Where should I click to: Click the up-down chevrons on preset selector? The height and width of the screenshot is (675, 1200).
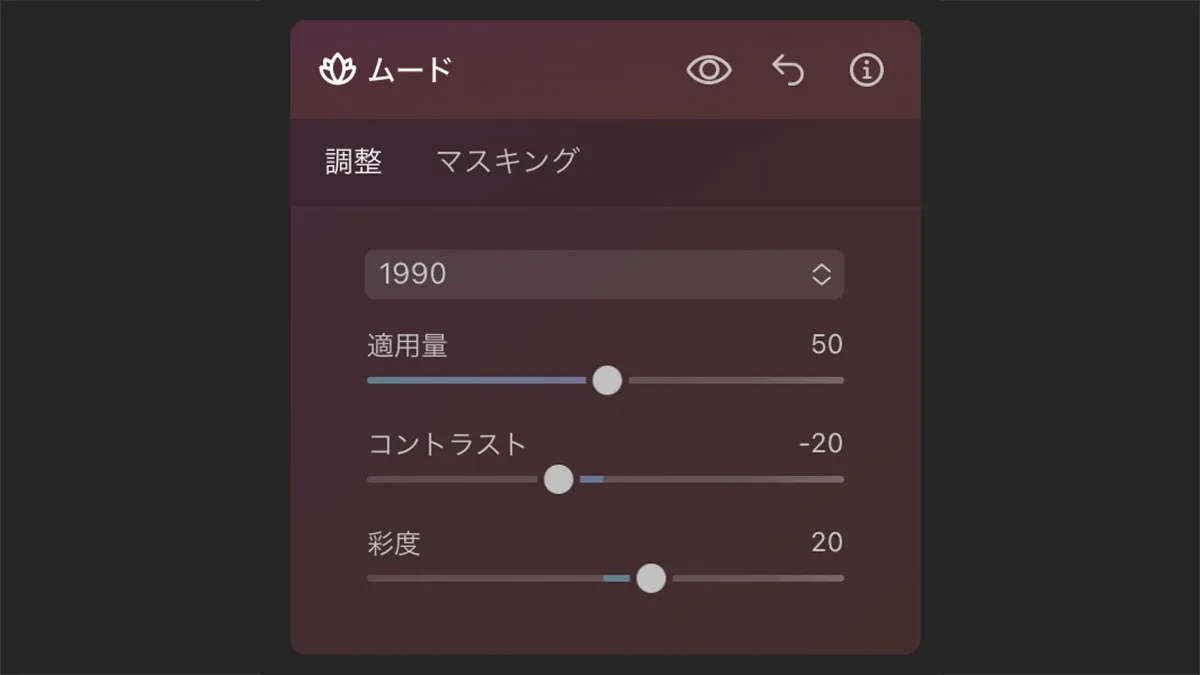click(x=821, y=275)
